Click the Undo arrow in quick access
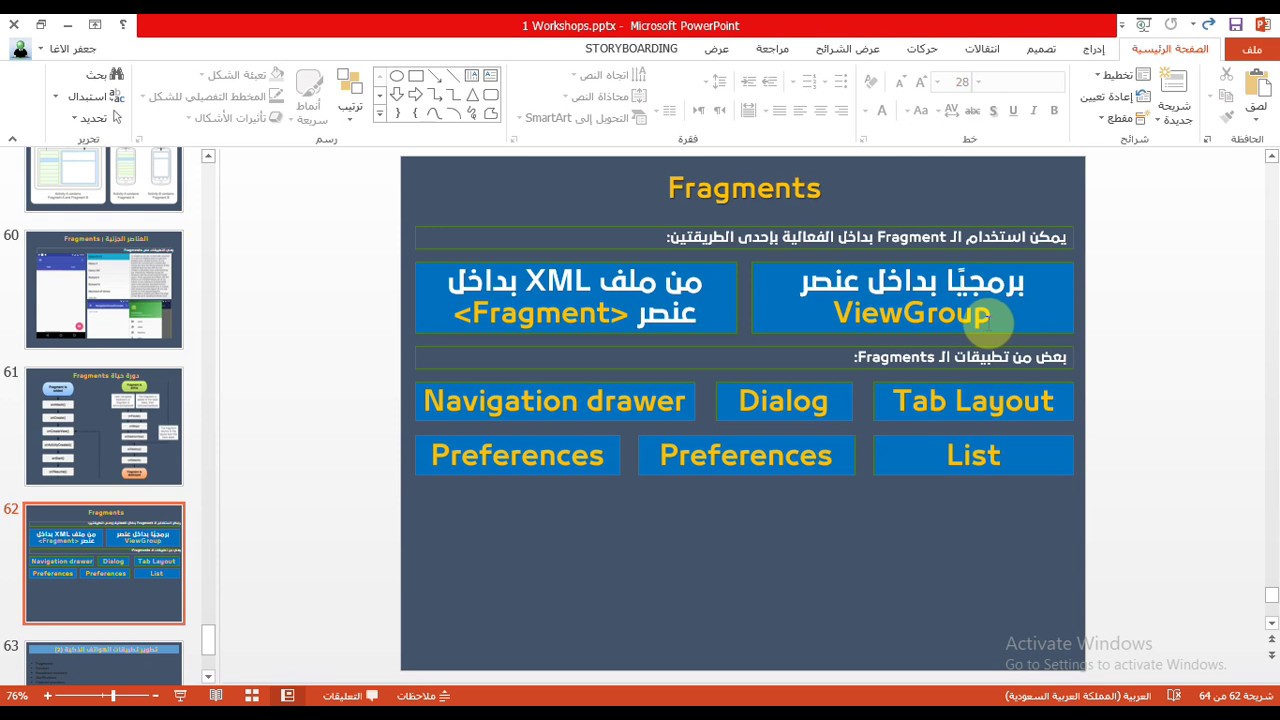 pos(1208,25)
